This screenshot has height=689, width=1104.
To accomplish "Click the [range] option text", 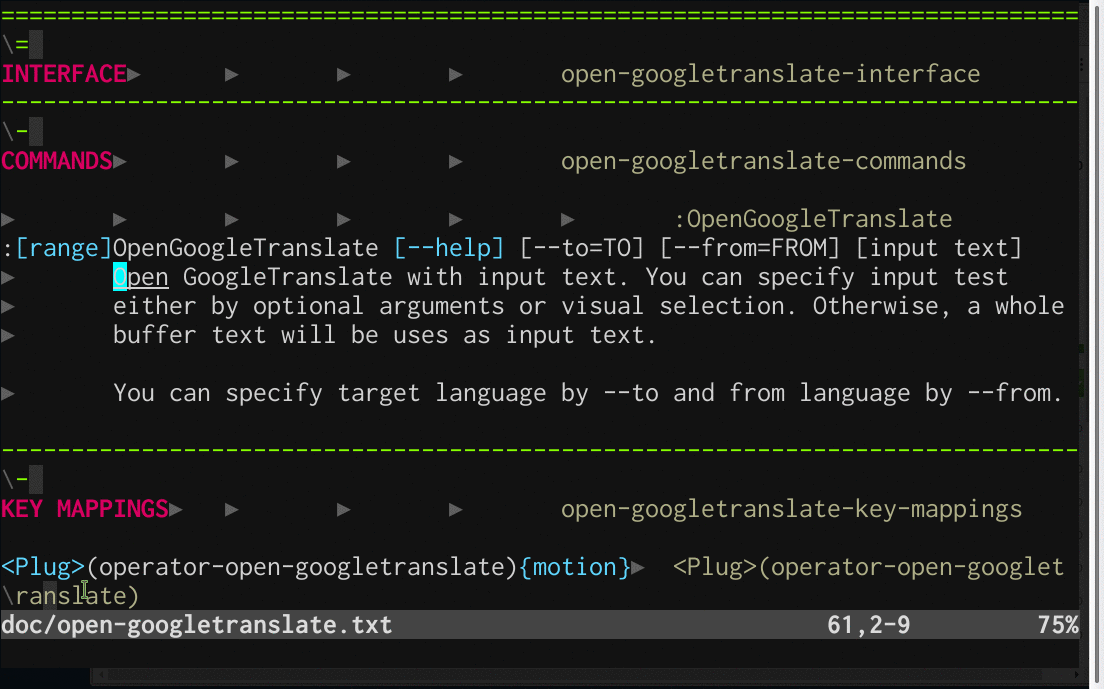I will point(63,248).
